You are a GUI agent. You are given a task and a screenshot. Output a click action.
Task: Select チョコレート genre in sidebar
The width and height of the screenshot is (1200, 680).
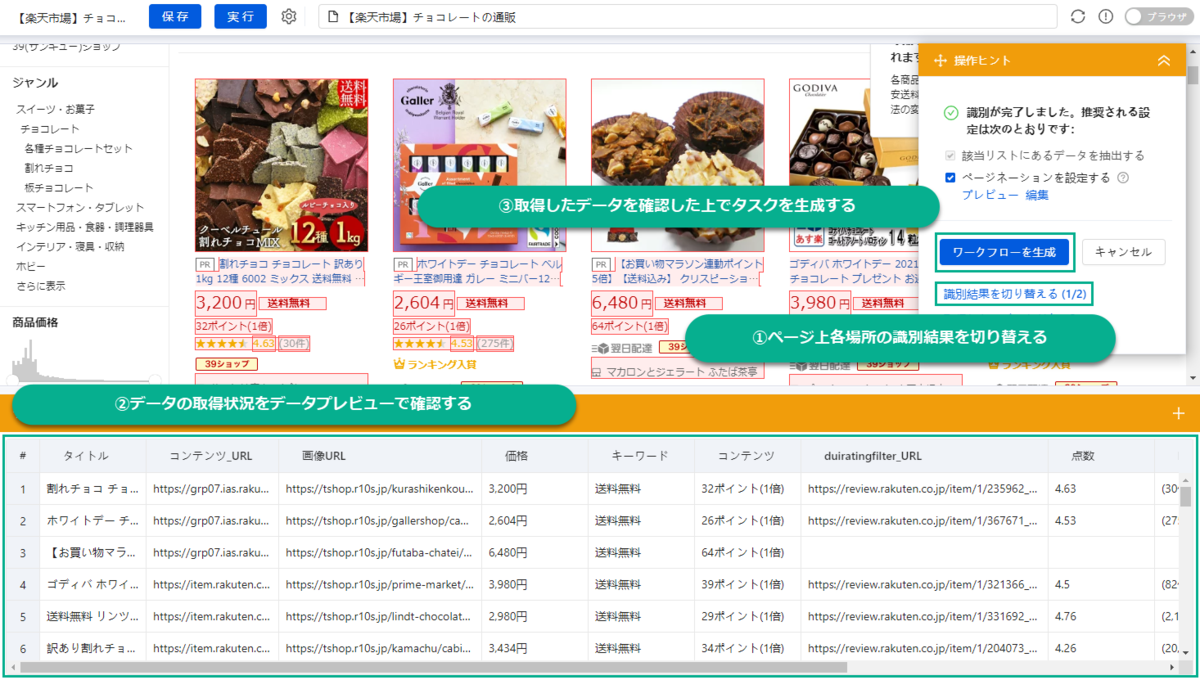click(50, 129)
